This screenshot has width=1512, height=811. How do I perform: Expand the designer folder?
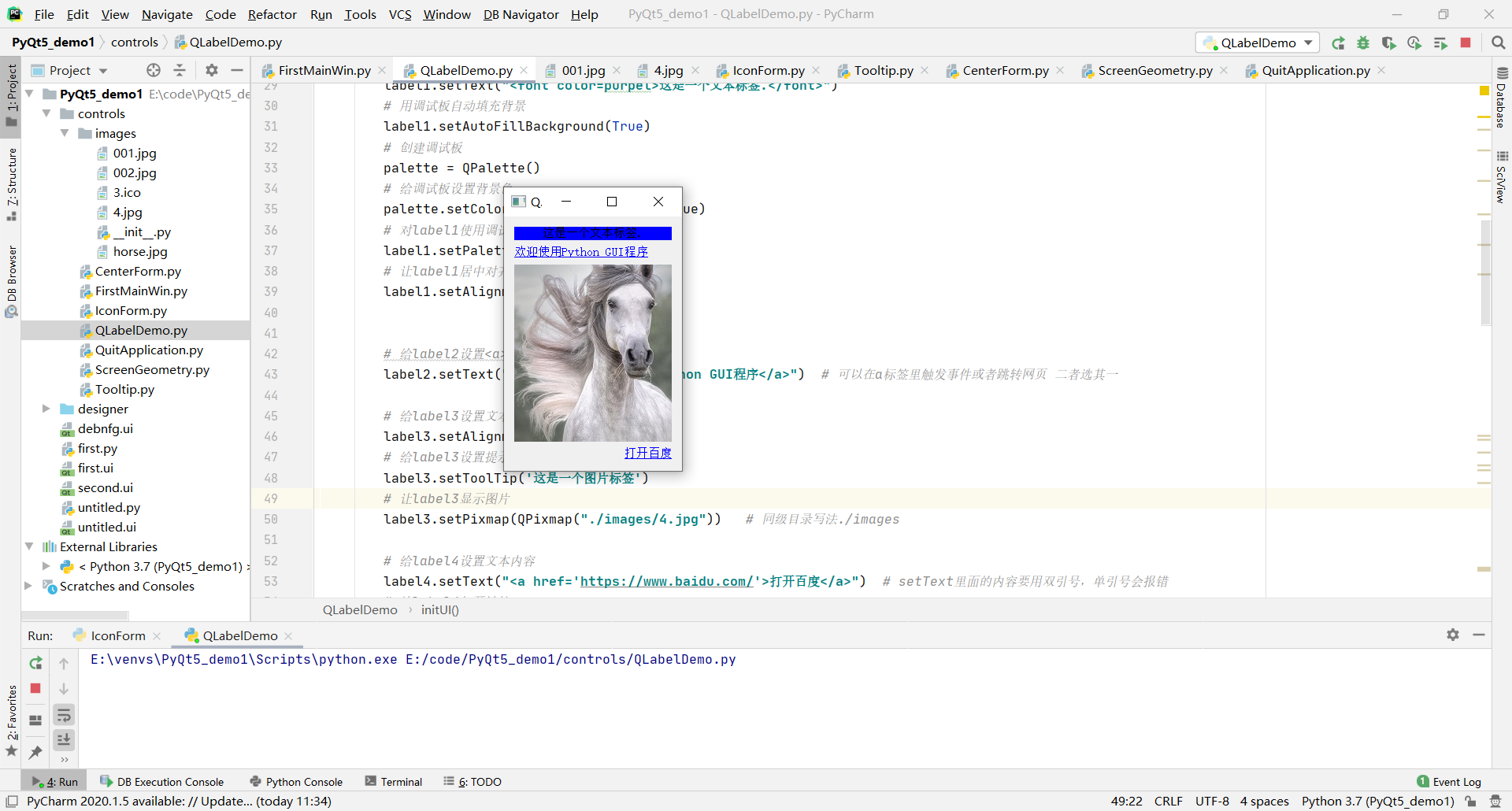click(x=46, y=409)
